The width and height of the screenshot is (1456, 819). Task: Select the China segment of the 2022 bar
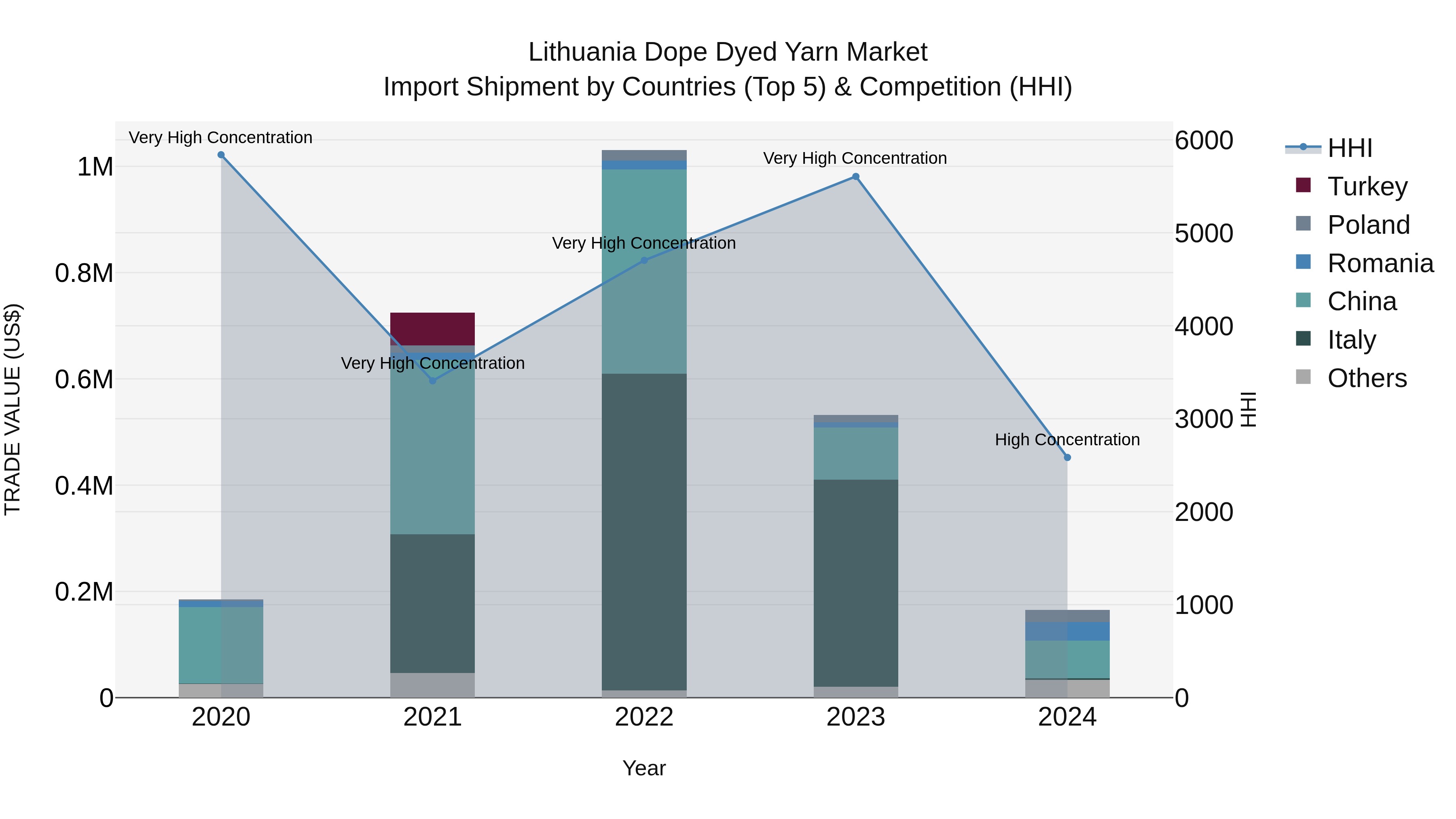pos(644,271)
